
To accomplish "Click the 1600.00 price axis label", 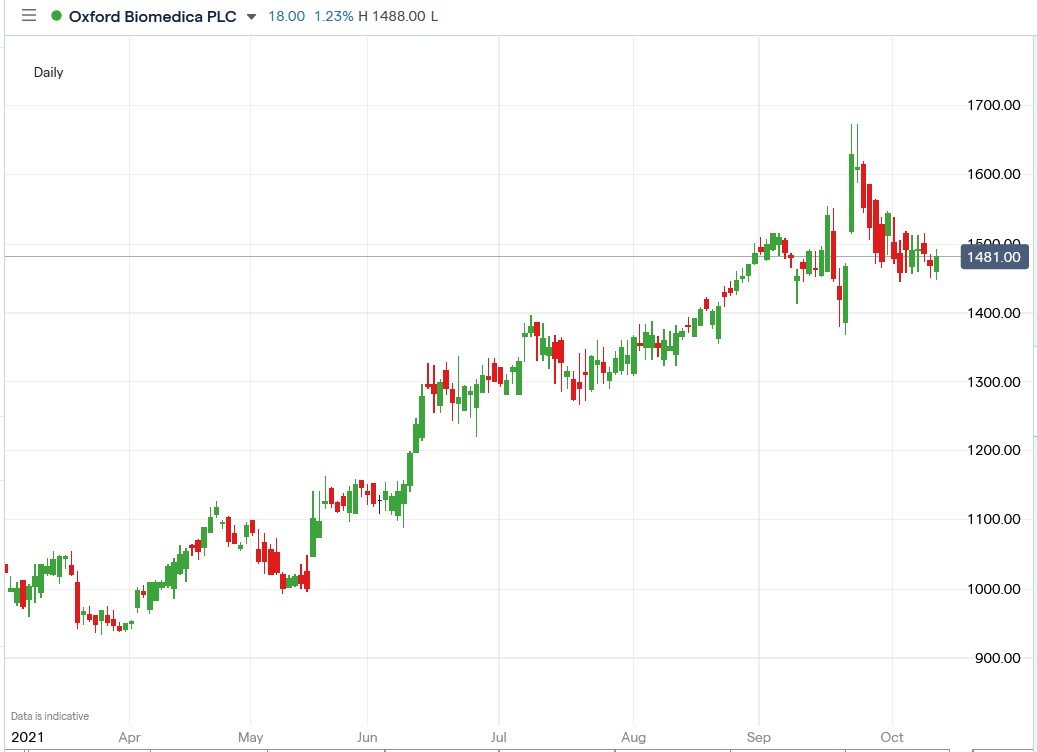I will point(993,174).
